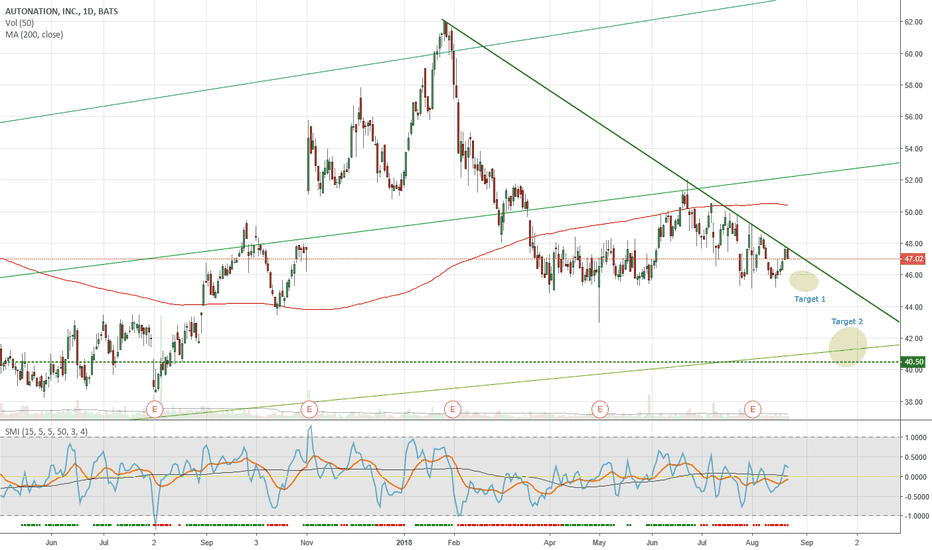The image size is (932, 550).
Task: Click the 54.00 price scale label
Action: point(914,149)
